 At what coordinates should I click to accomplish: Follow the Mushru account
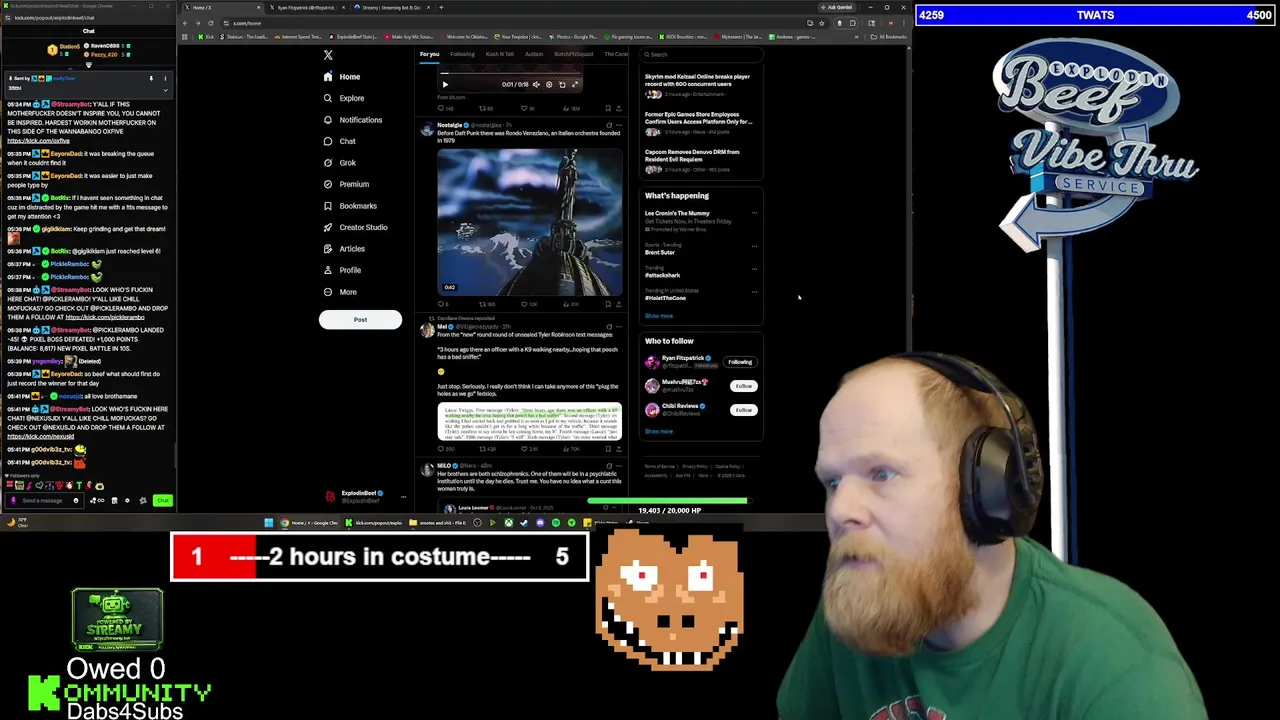tap(743, 386)
